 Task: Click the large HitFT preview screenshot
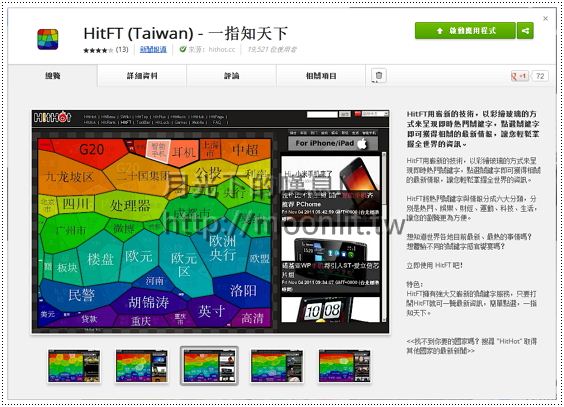pos(210,221)
